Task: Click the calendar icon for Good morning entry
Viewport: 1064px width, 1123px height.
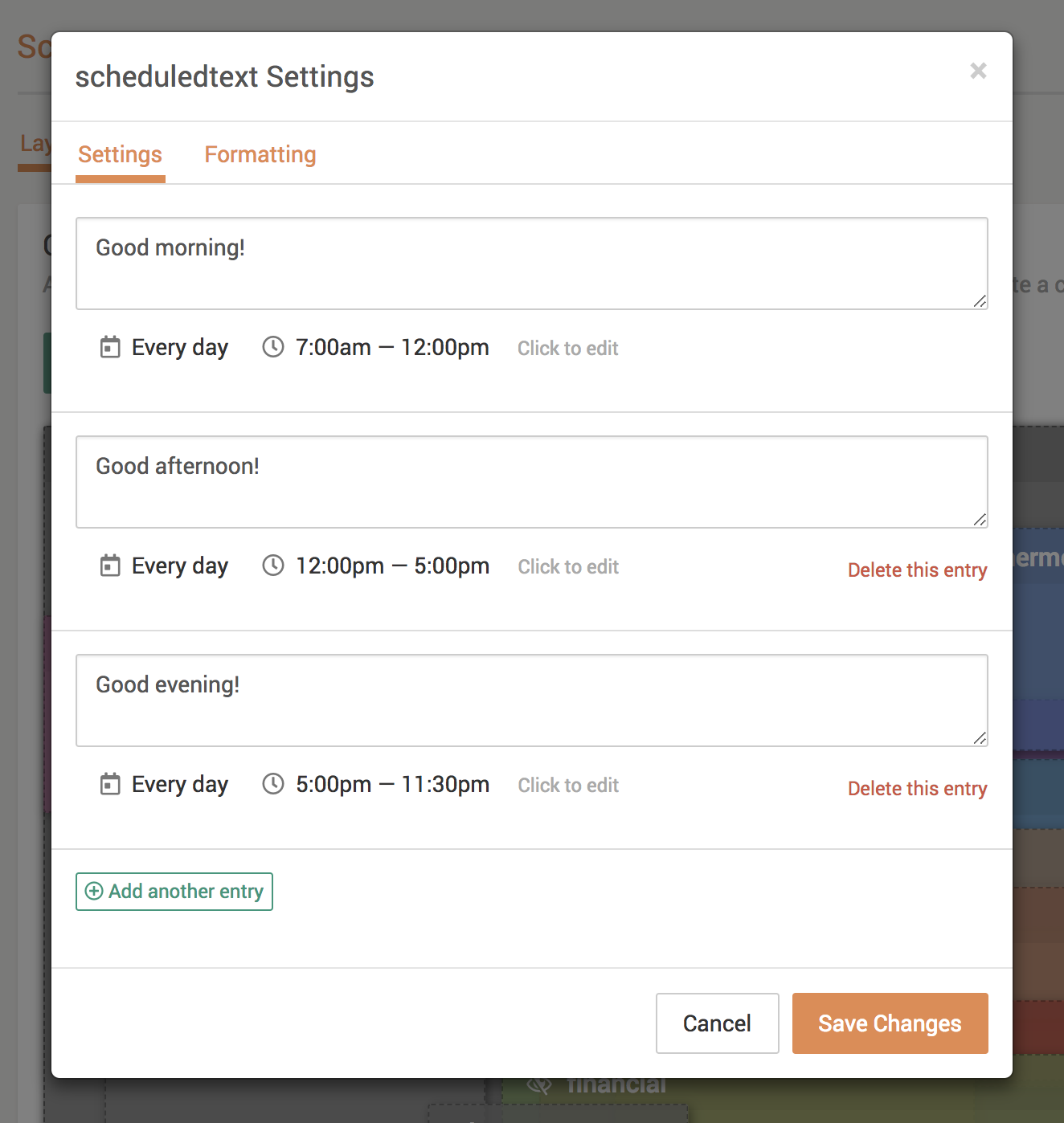Action: [109, 347]
